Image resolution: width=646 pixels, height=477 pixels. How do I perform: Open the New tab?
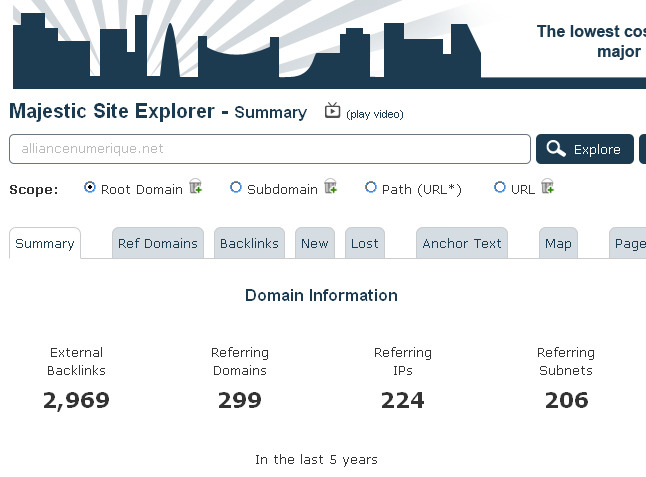315,243
